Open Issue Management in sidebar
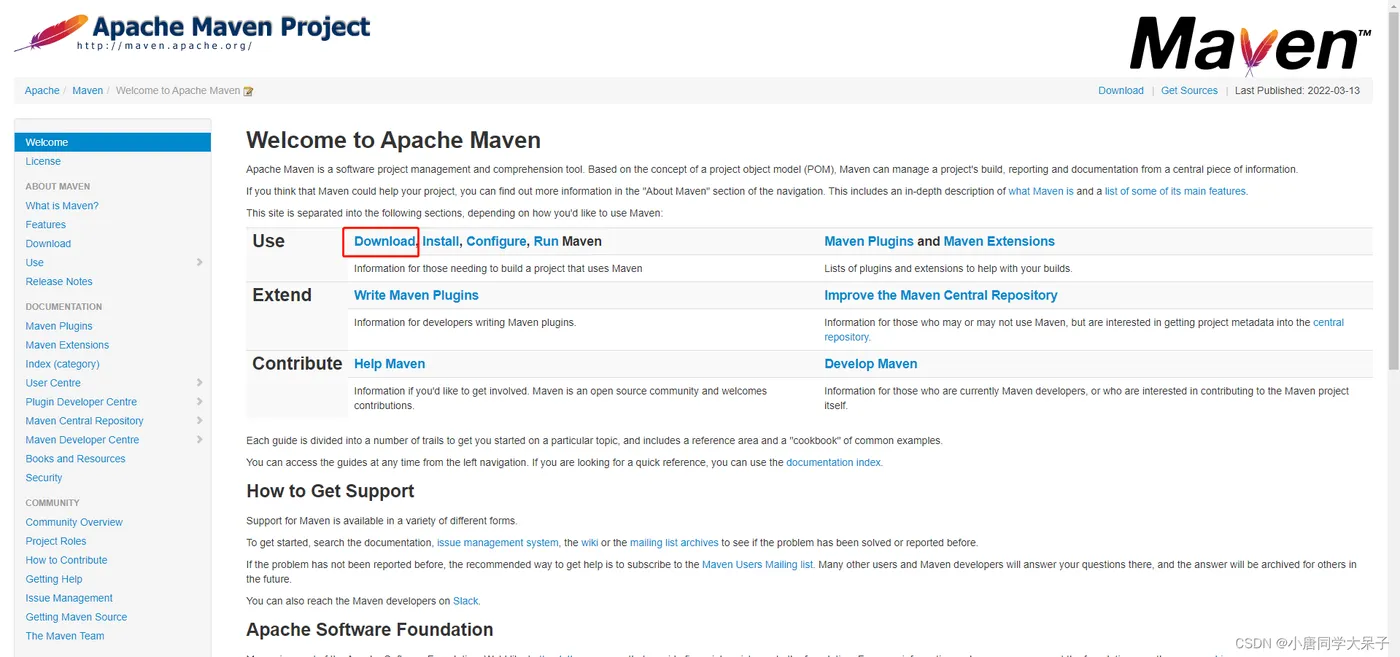 (69, 598)
